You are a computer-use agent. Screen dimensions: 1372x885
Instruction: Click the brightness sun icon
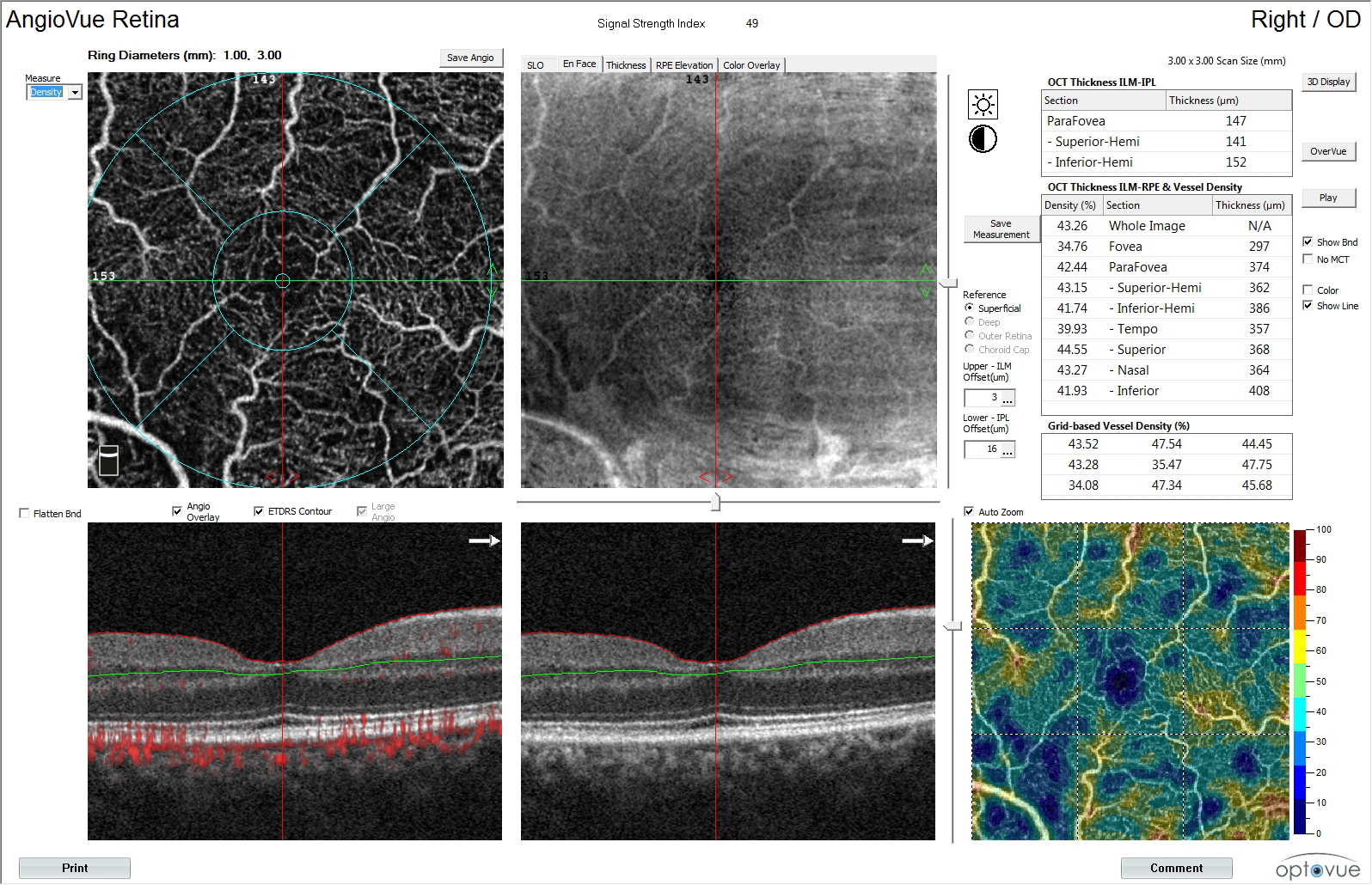coord(983,105)
